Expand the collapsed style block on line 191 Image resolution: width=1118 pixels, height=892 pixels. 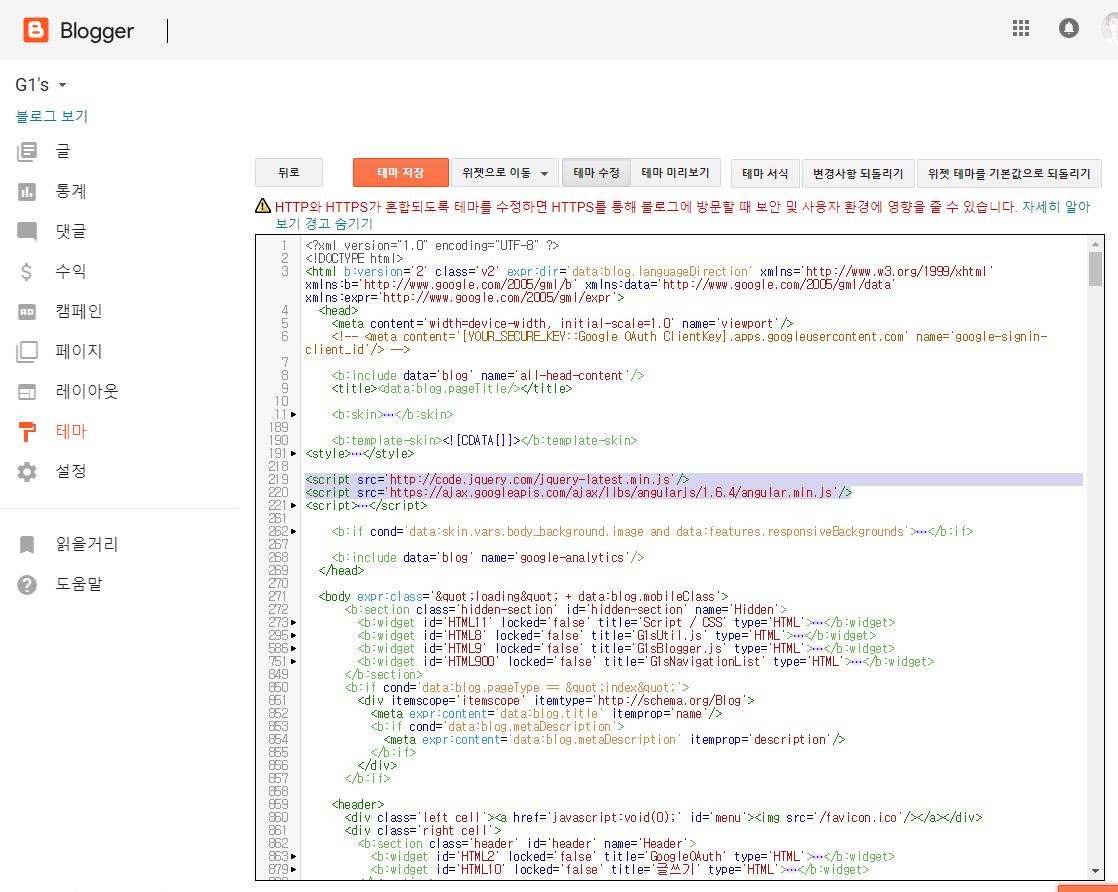tap(294, 453)
